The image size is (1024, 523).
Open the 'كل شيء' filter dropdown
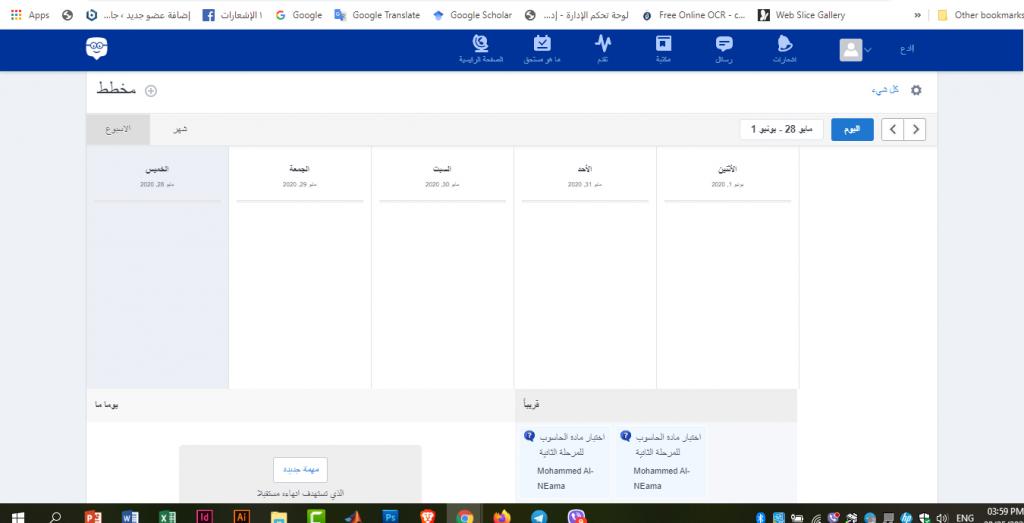click(x=885, y=91)
